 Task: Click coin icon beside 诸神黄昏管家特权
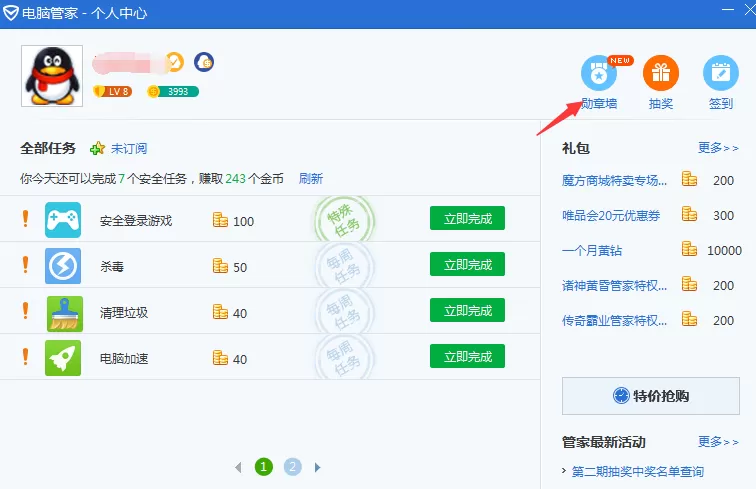[x=689, y=284]
